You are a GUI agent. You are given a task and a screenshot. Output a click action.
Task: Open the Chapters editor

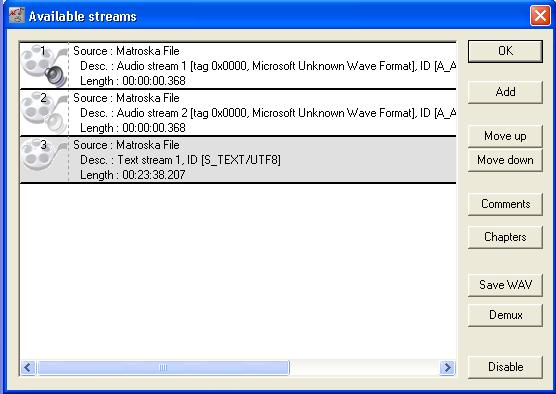pos(505,237)
